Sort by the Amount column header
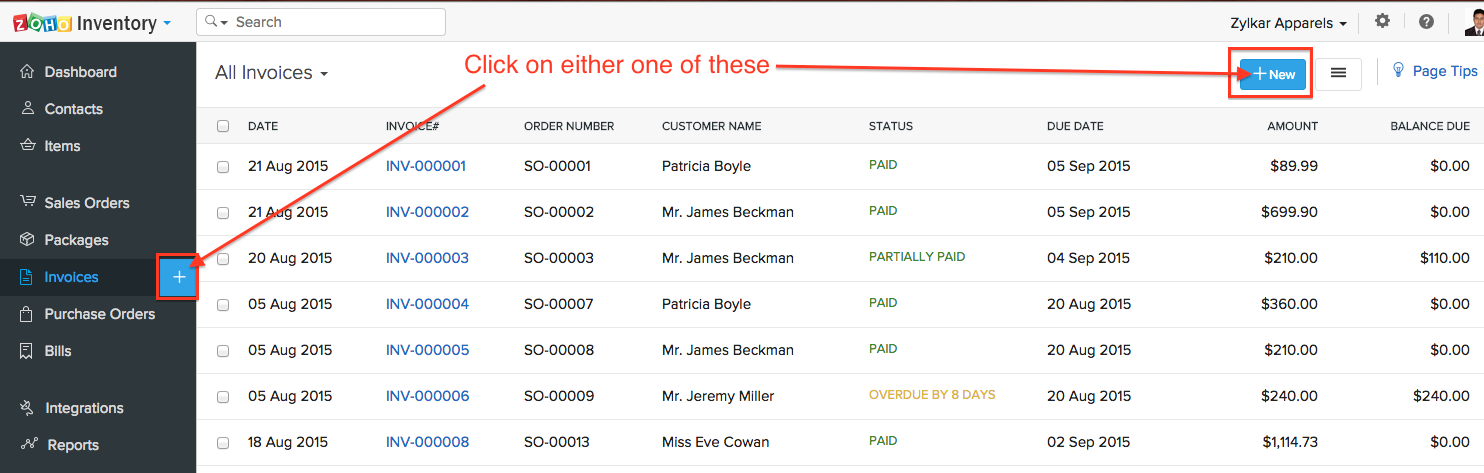The width and height of the screenshot is (1484, 473). (1293, 126)
